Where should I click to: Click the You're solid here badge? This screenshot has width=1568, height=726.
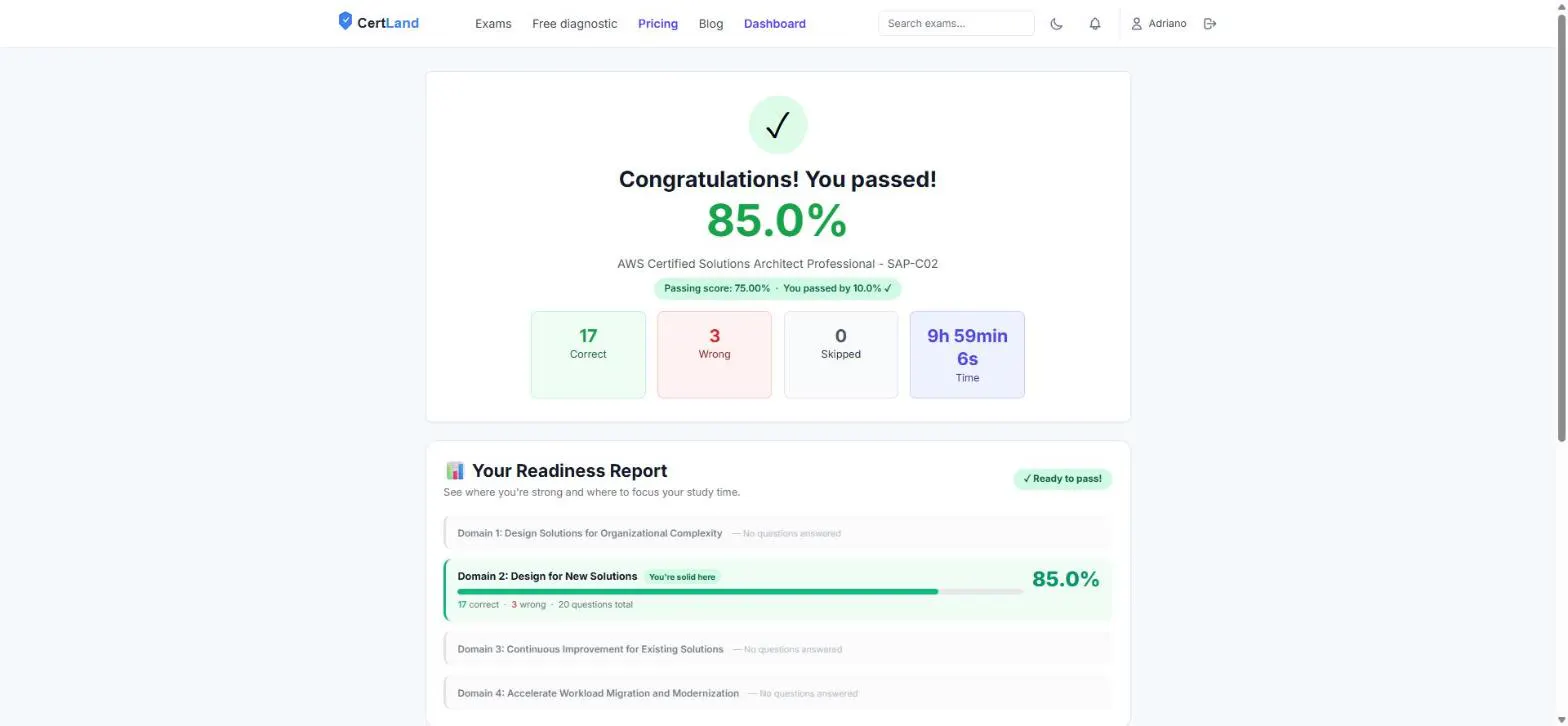(683, 577)
